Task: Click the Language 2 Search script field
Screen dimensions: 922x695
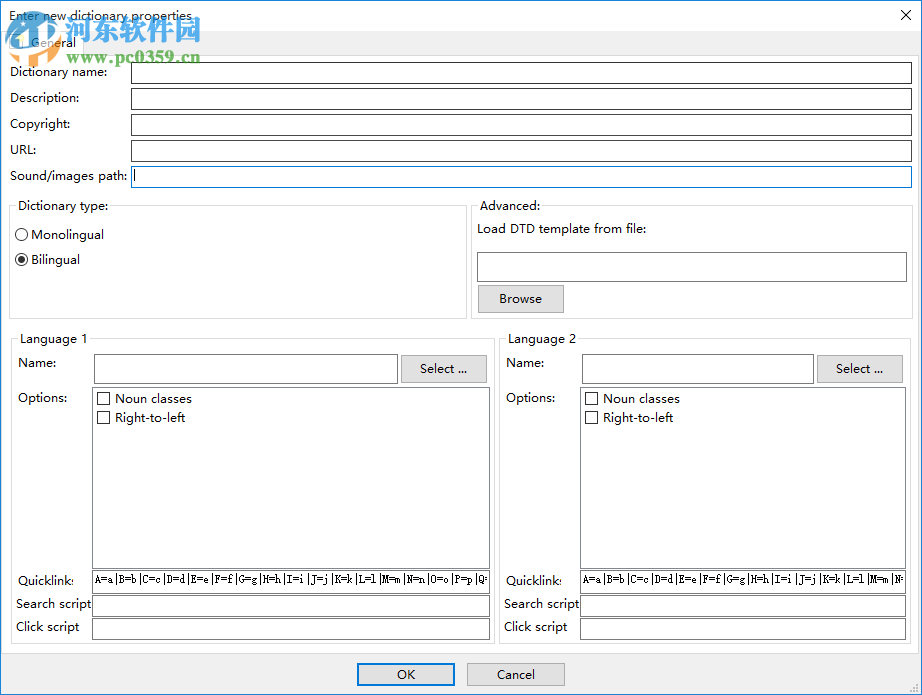Action: pos(742,606)
